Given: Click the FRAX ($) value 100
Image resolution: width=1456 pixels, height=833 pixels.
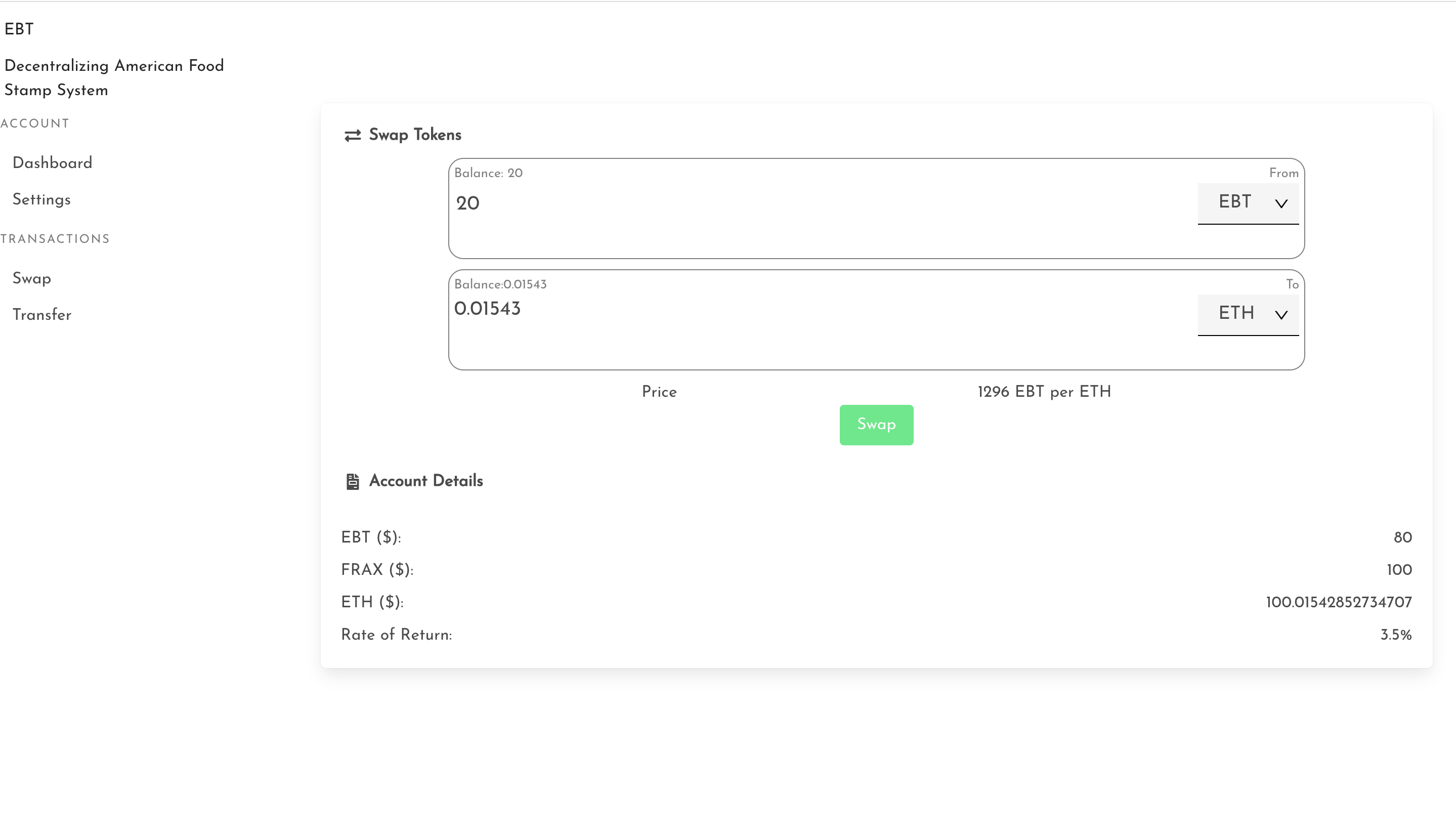Looking at the screenshot, I should [1399, 570].
